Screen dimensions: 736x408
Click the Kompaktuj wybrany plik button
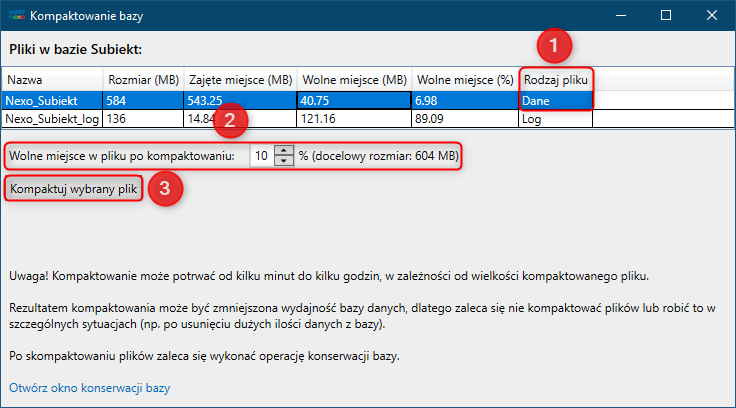(73, 189)
